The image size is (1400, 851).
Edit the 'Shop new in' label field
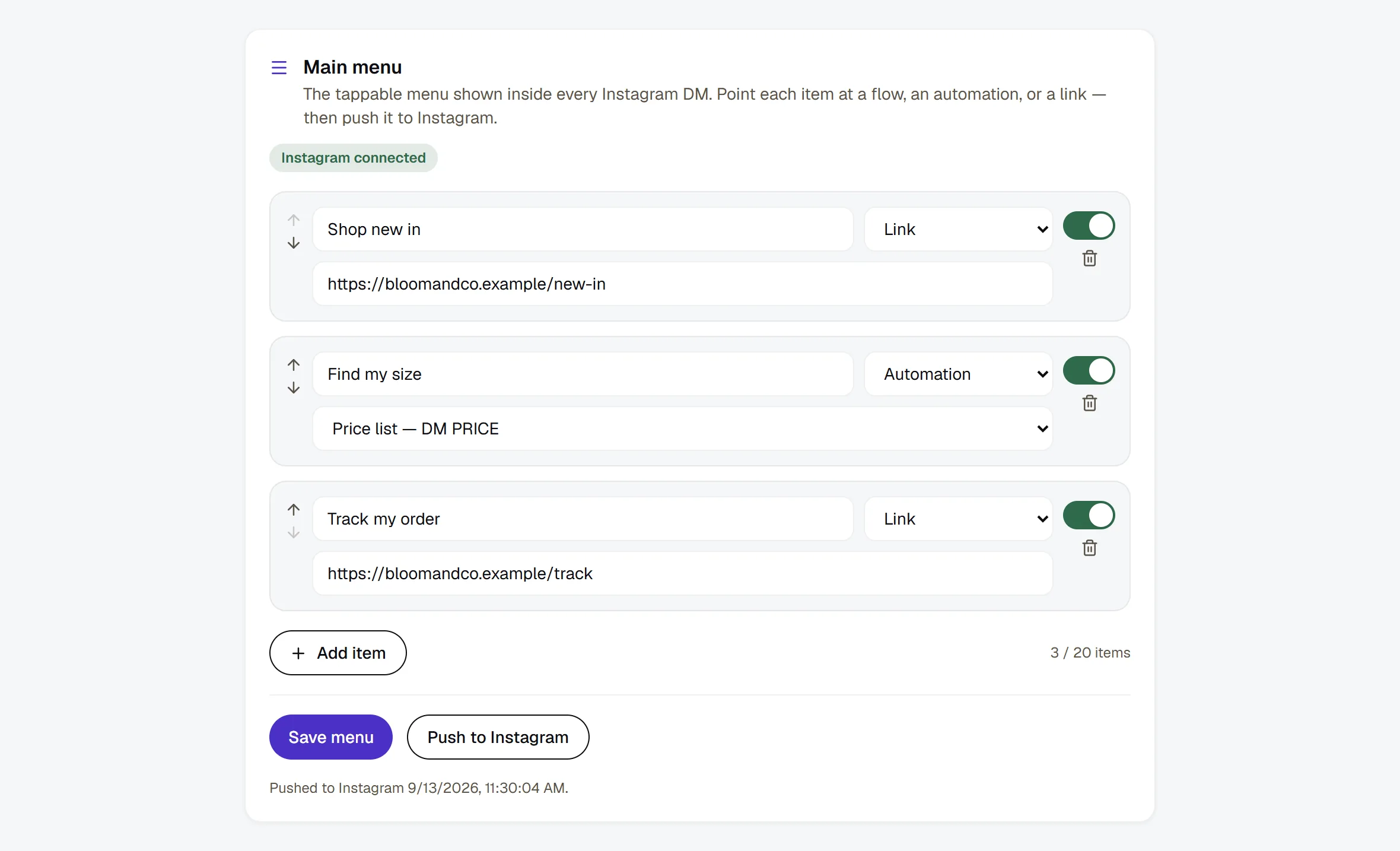click(x=583, y=229)
